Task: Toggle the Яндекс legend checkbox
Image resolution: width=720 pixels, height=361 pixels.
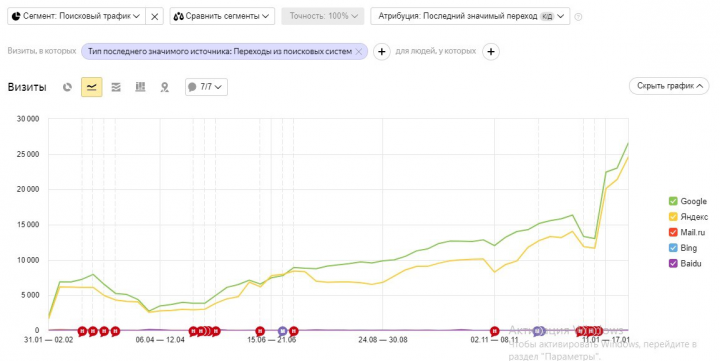Action: tap(673, 217)
